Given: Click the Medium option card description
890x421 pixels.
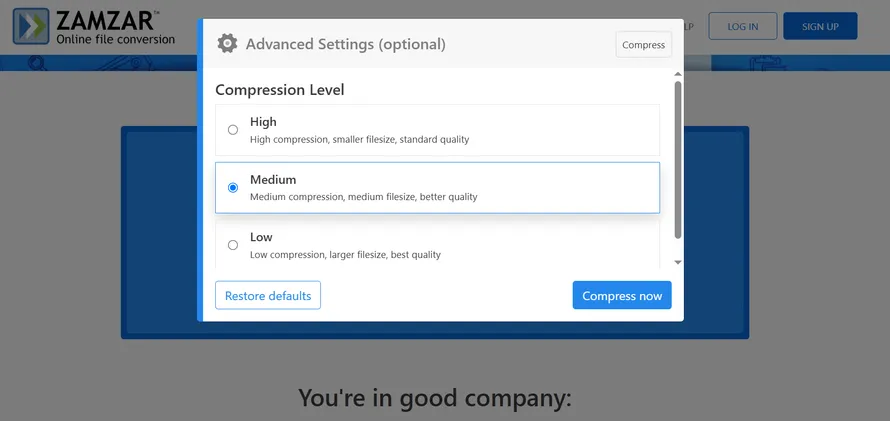Looking at the screenshot, I should click(x=363, y=197).
